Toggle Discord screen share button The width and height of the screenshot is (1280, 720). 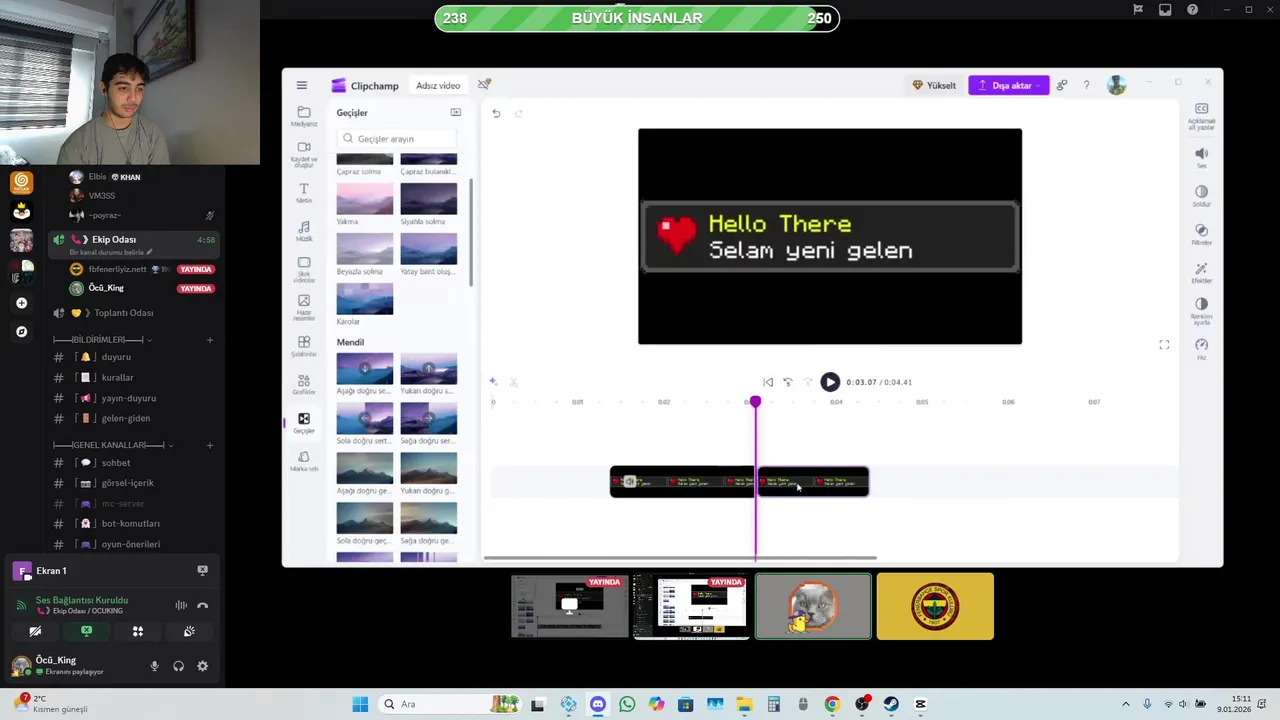[86, 631]
